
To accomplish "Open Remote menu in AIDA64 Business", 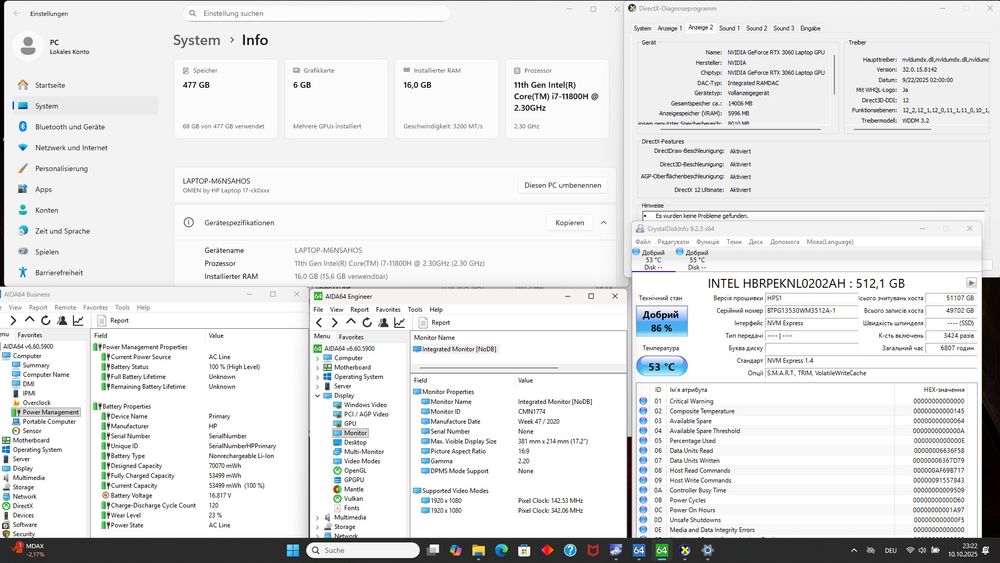I will (65, 307).
